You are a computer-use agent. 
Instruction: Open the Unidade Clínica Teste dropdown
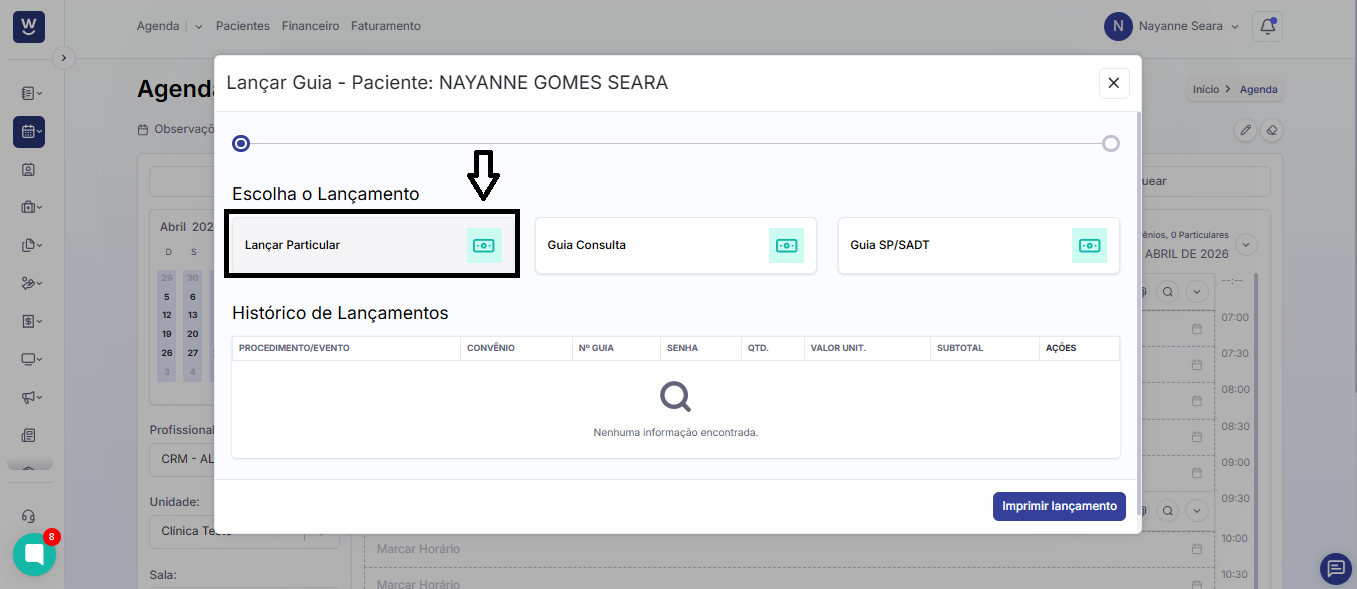[x=244, y=531]
